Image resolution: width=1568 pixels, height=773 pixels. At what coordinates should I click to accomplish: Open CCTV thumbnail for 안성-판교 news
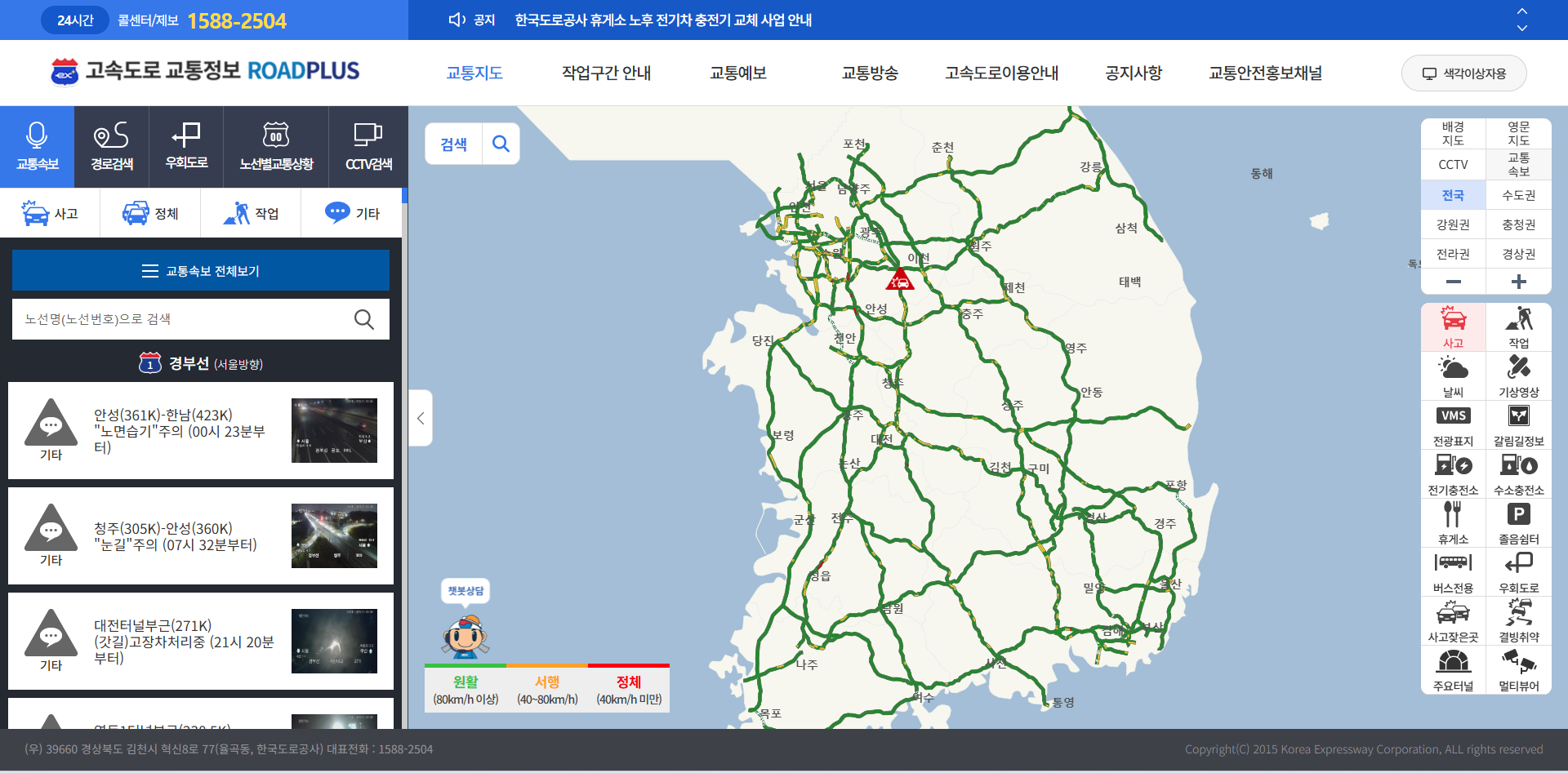point(334,430)
